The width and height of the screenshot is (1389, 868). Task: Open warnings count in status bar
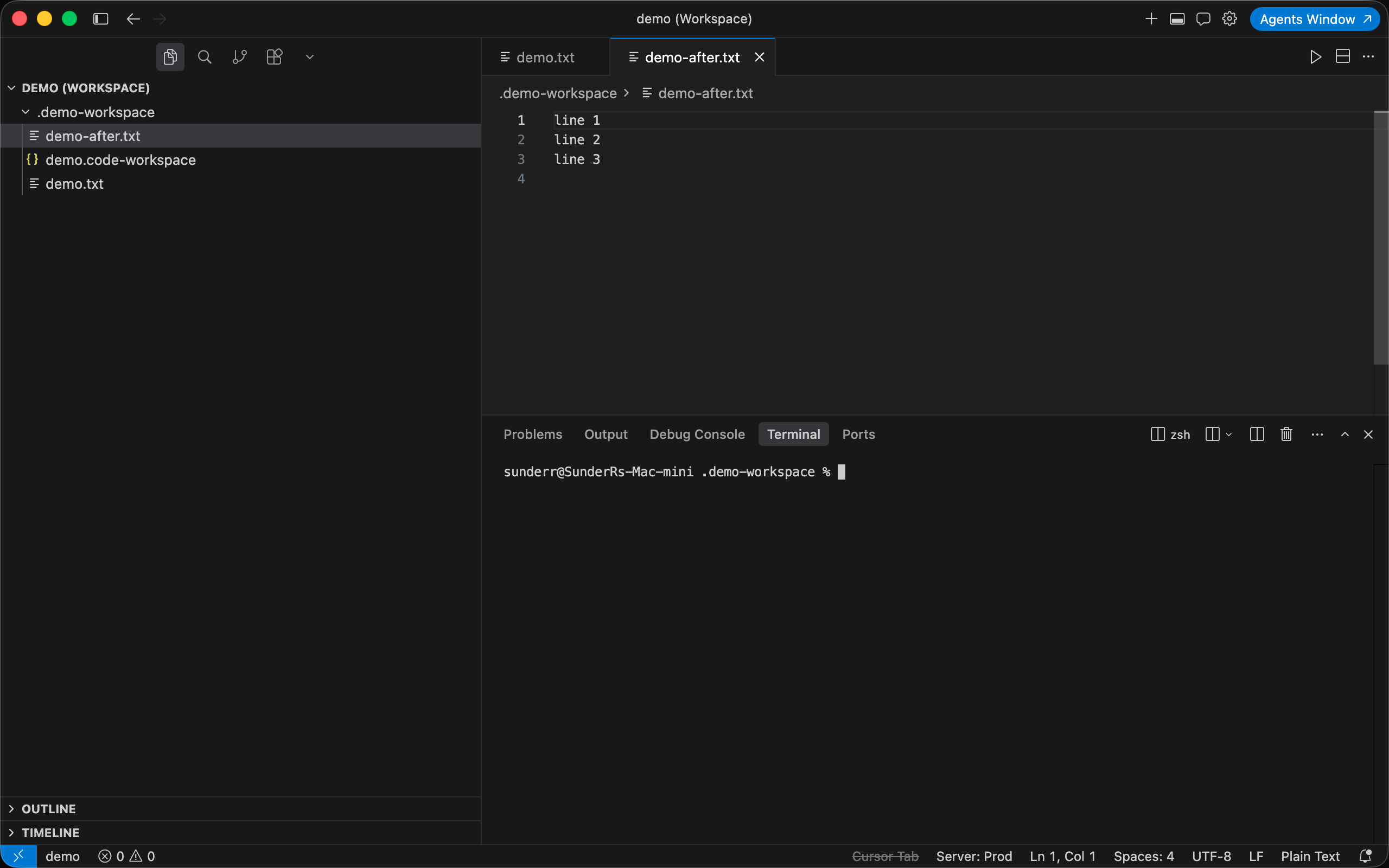[142, 856]
